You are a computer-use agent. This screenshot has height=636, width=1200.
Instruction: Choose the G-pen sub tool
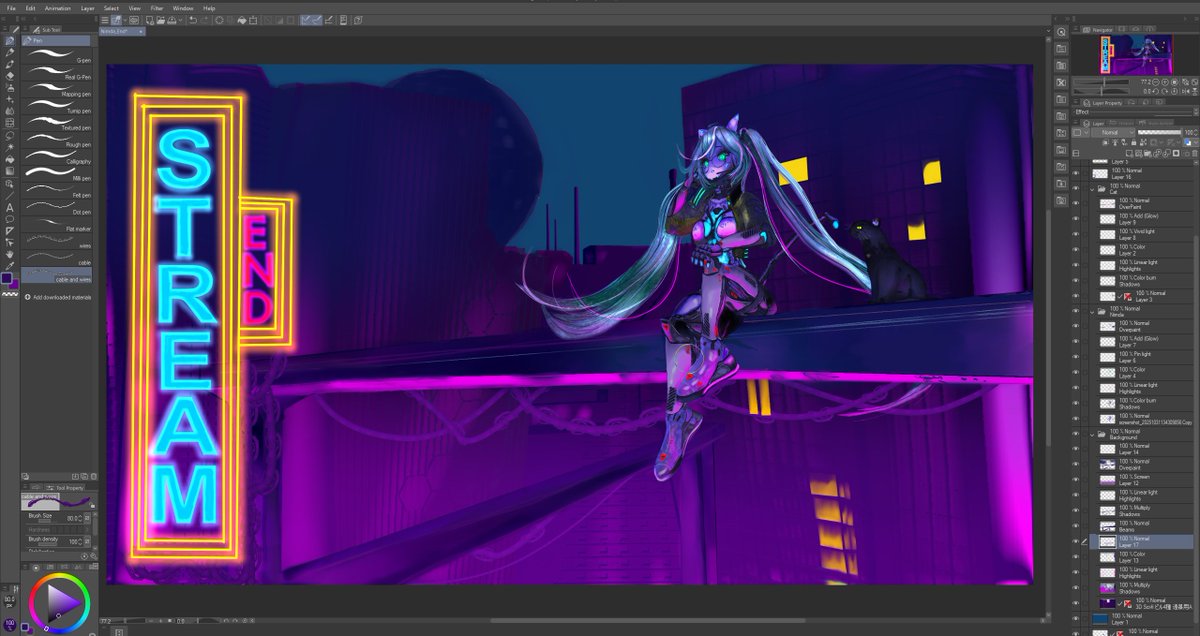click(x=57, y=56)
